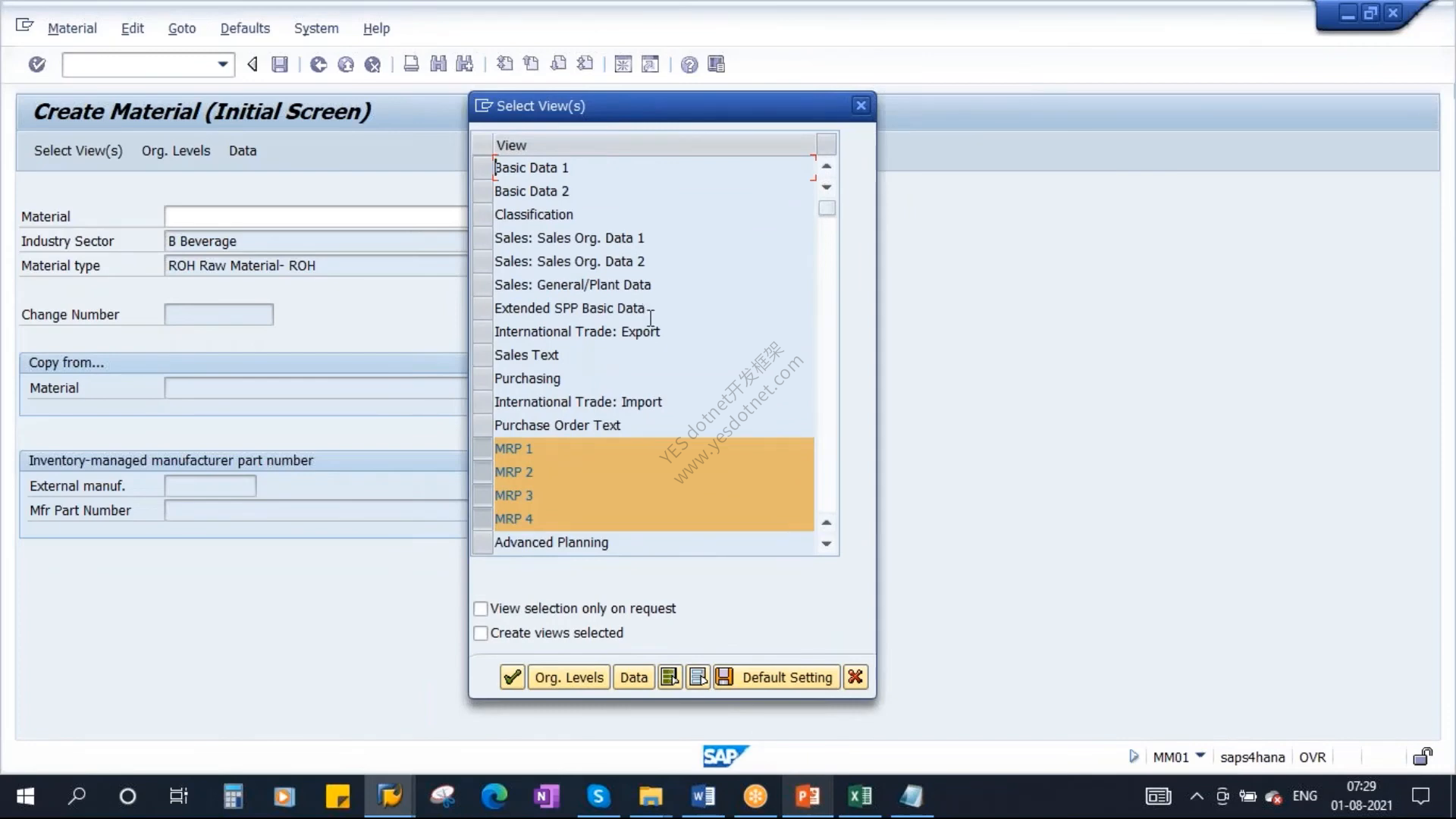This screenshot has width=1456, height=819.
Task: Toggle the row selector for Advanced Planning
Action: pyautogui.click(x=482, y=542)
